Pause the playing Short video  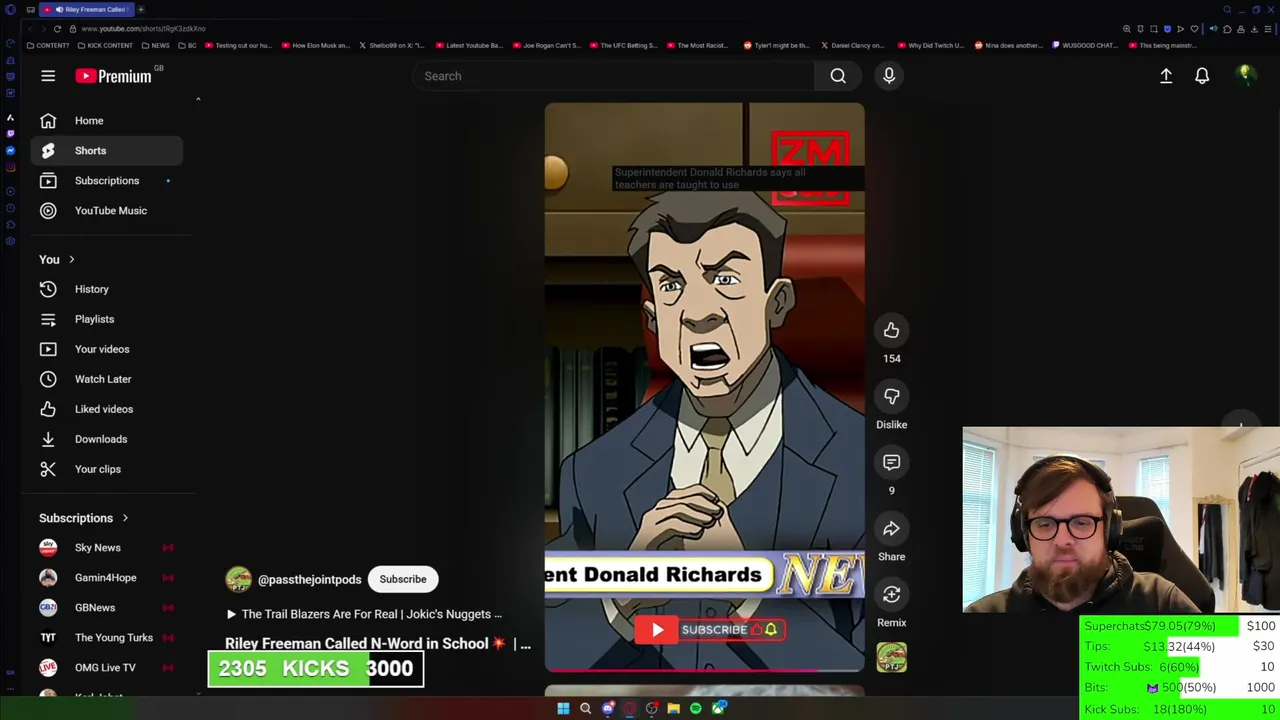(704, 385)
